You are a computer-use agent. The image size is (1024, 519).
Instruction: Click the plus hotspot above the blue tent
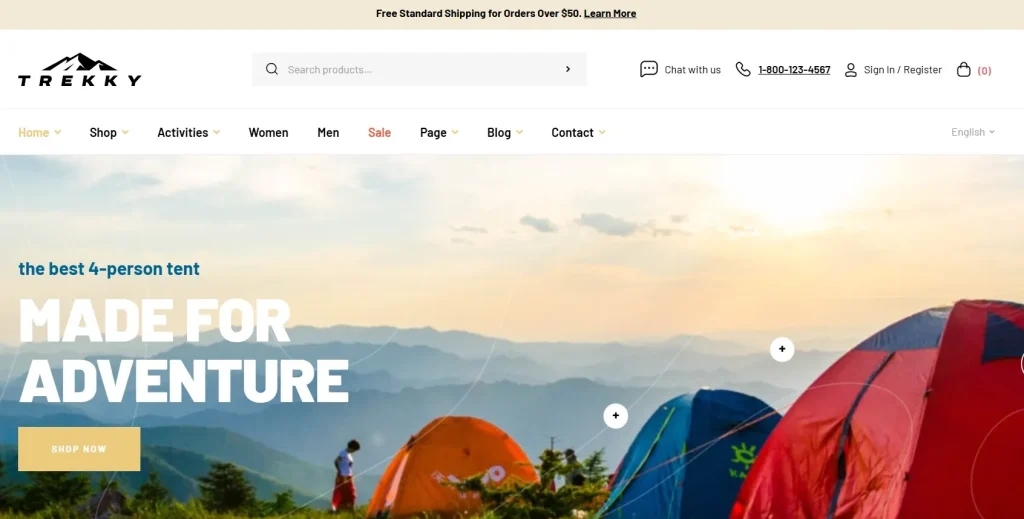coord(615,416)
